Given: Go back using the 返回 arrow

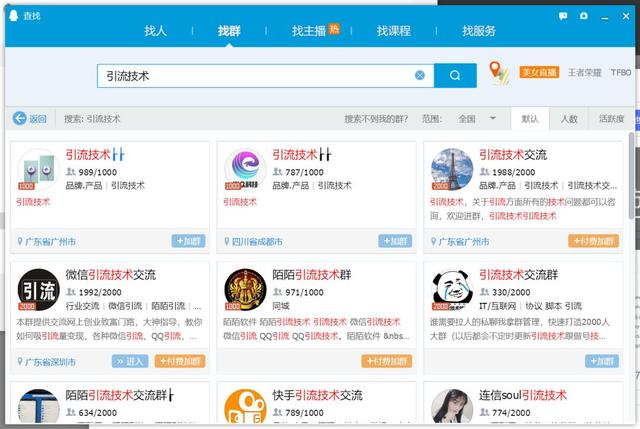Looking at the screenshot, I should (30, 118).
